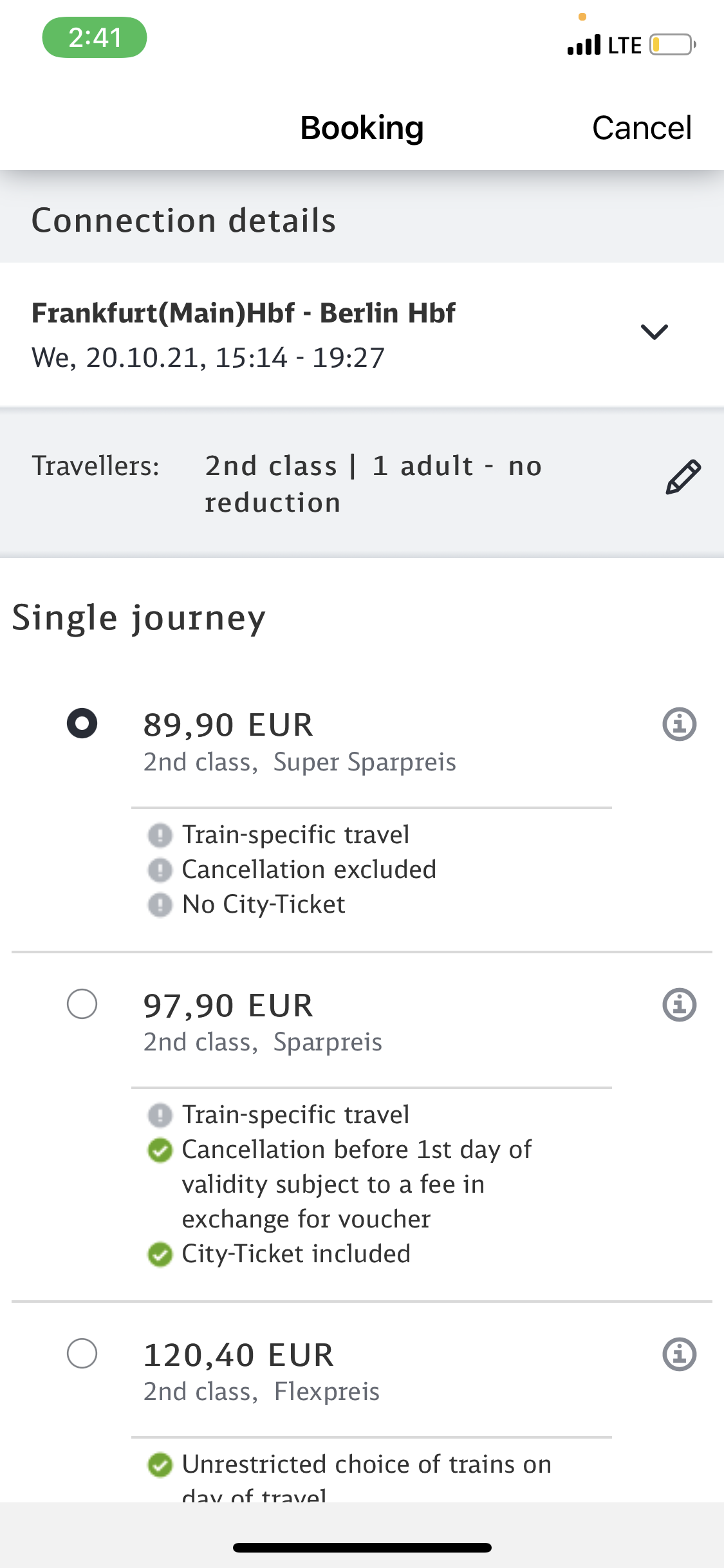Tap the battery indicator in status bar
The image size is (724, 1568).
click(673, 45)
